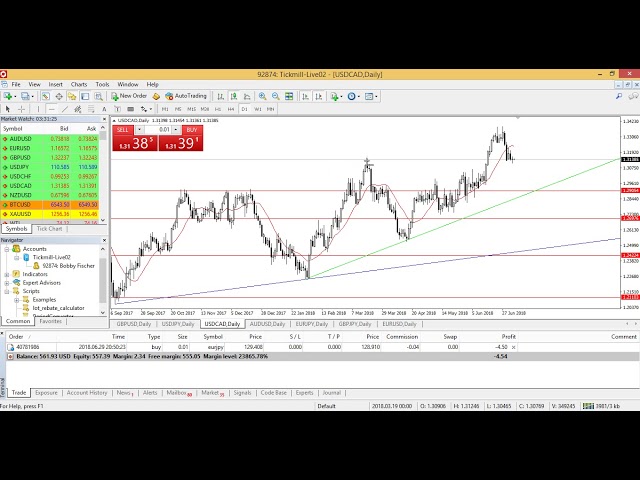
Task: Click the lot size volume field
Action: [x=165, y=129]
